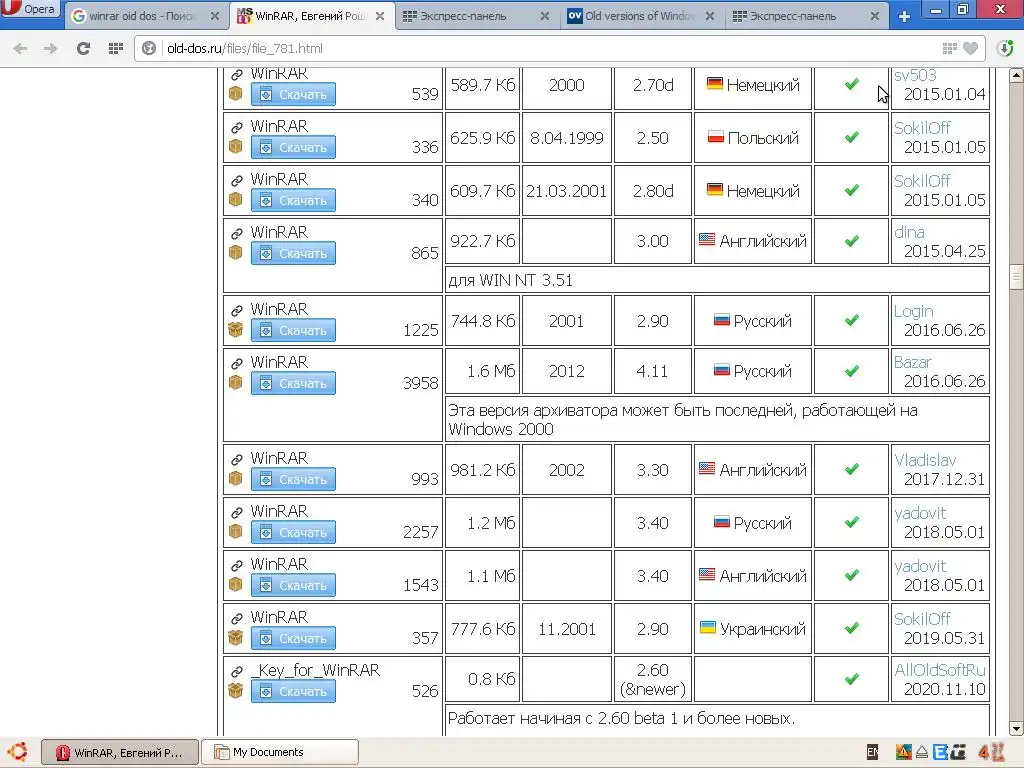Go forward to the next page
The height and width of the screenshot is (768, 1024).
tap(50, 48)
